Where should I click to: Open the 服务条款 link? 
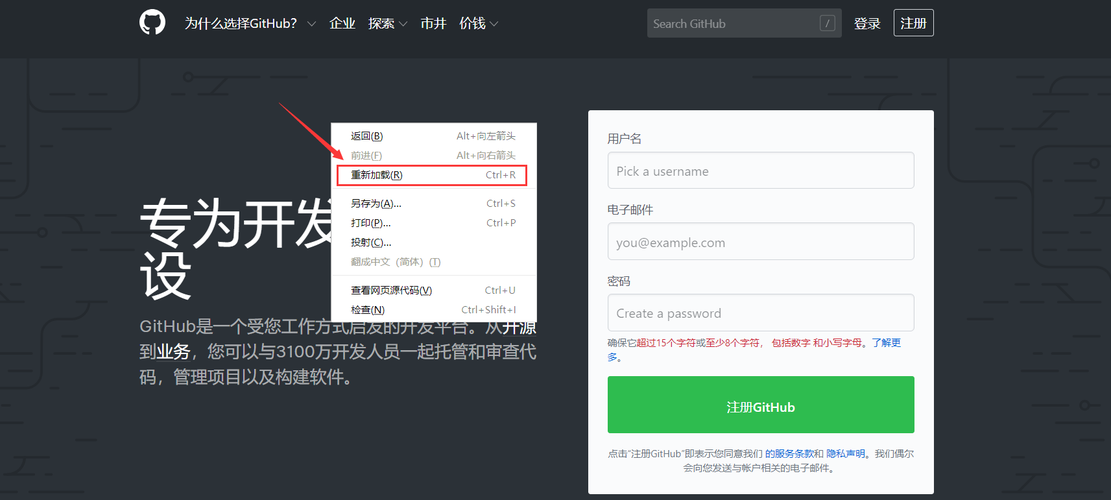(788, 453)
